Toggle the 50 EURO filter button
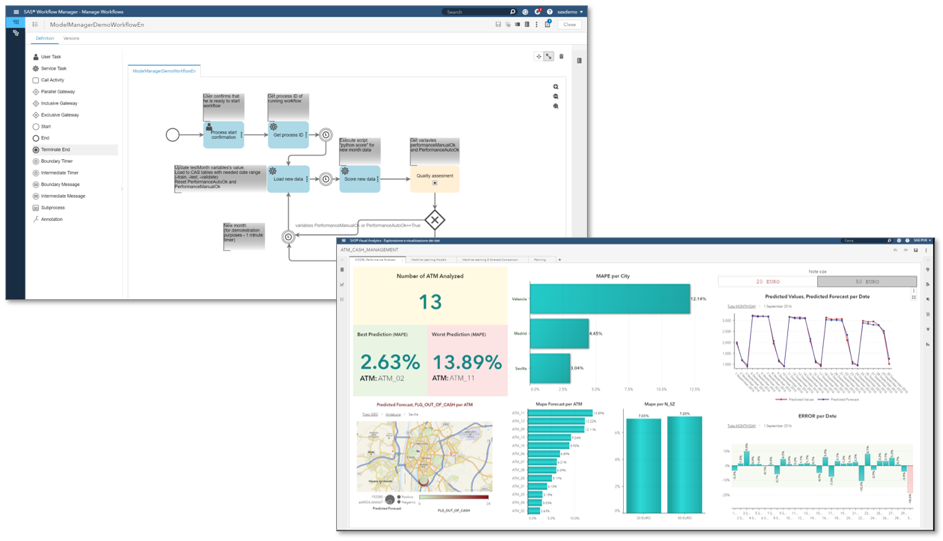 (867, 282)
